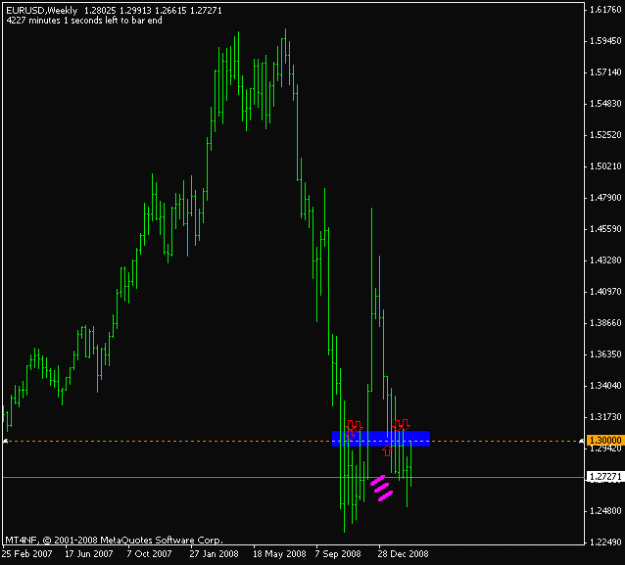Select the orange 1.30000 price label
Screen dimensions: 625x565
click(x=605, y=440)
